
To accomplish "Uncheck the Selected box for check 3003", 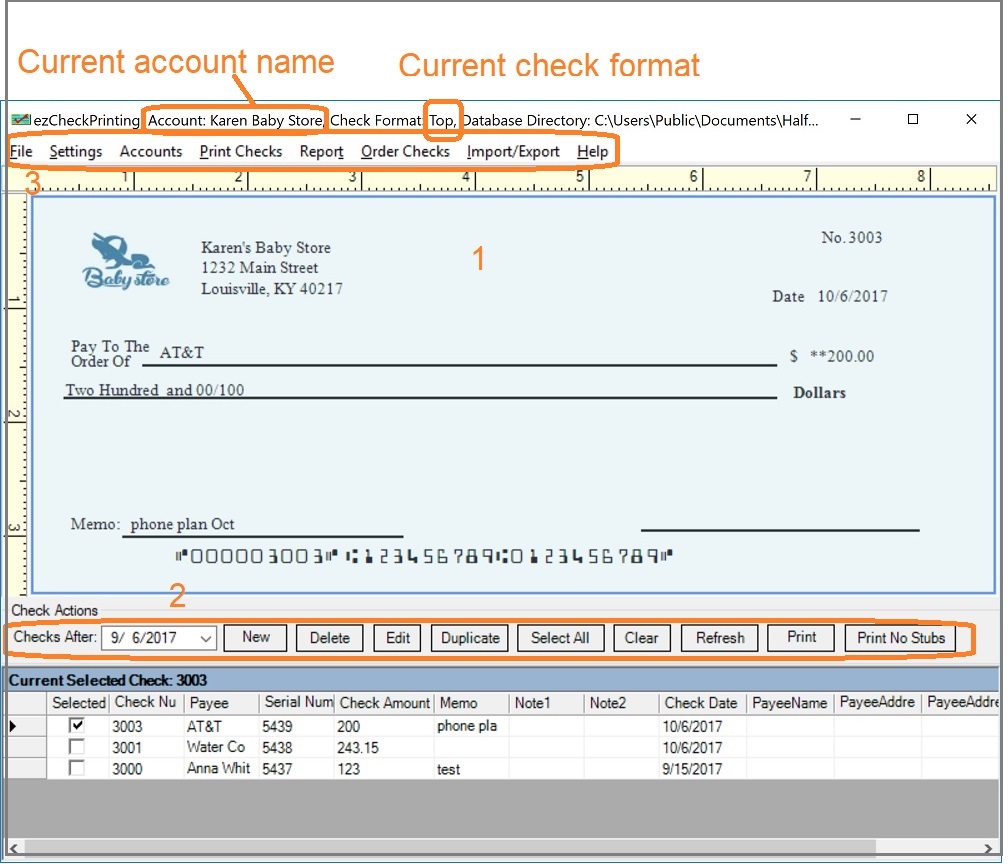I will 77,726.
